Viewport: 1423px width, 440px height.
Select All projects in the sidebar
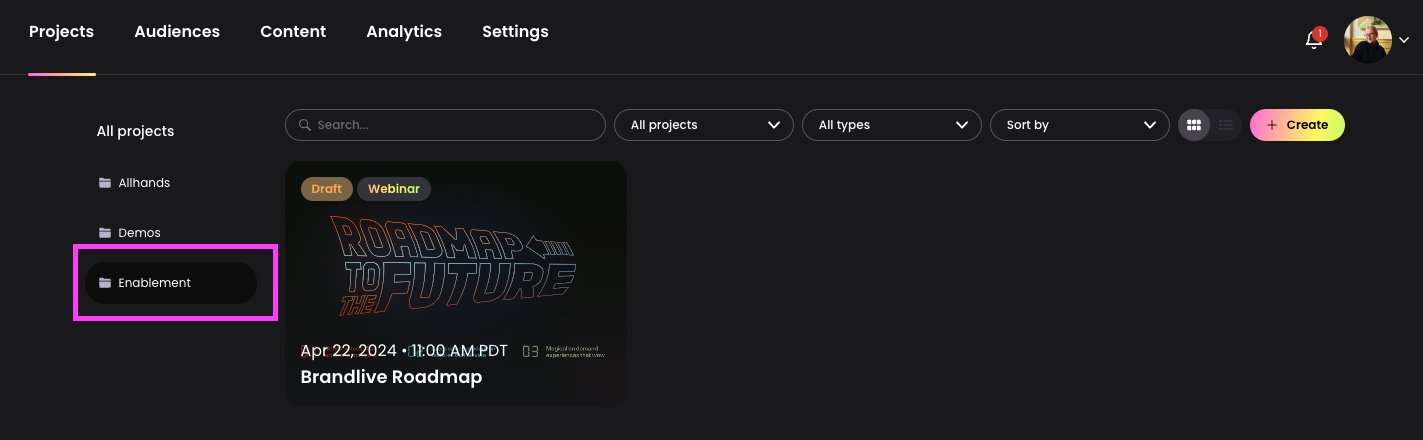point(135,131)
